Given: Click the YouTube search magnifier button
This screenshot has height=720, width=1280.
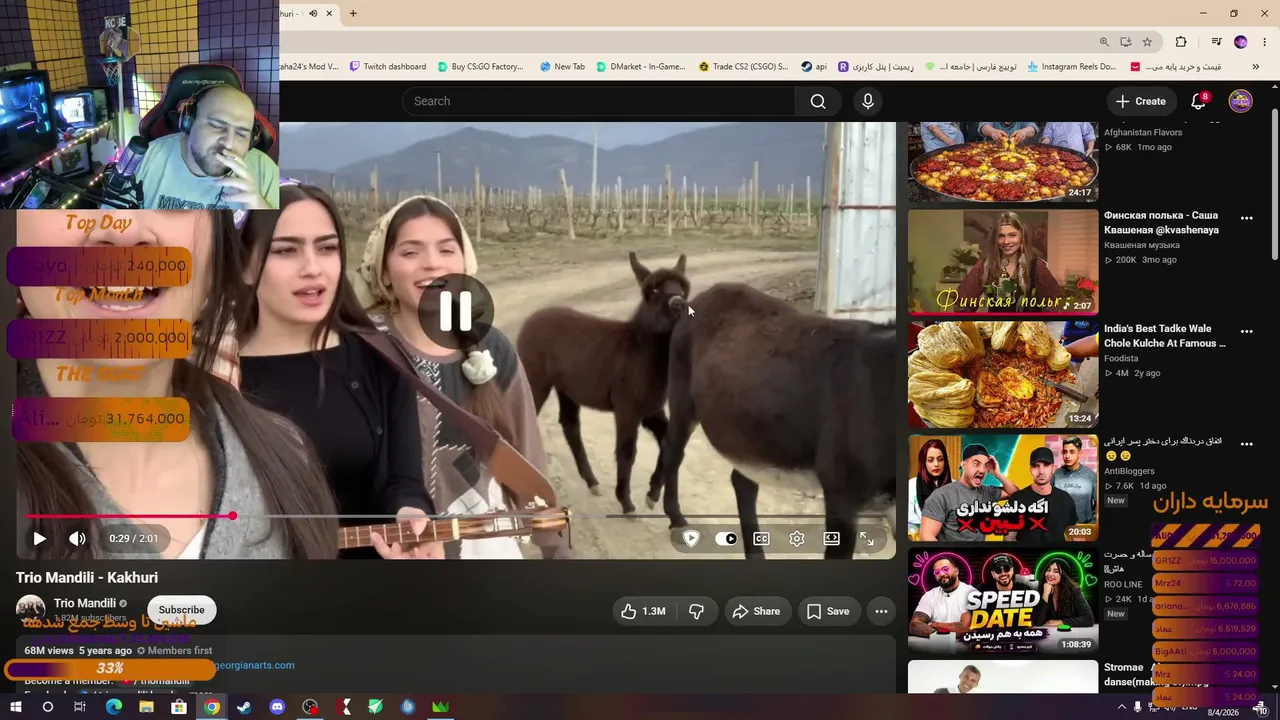Looking at the screenshot, I should click(x=818, y=101).
